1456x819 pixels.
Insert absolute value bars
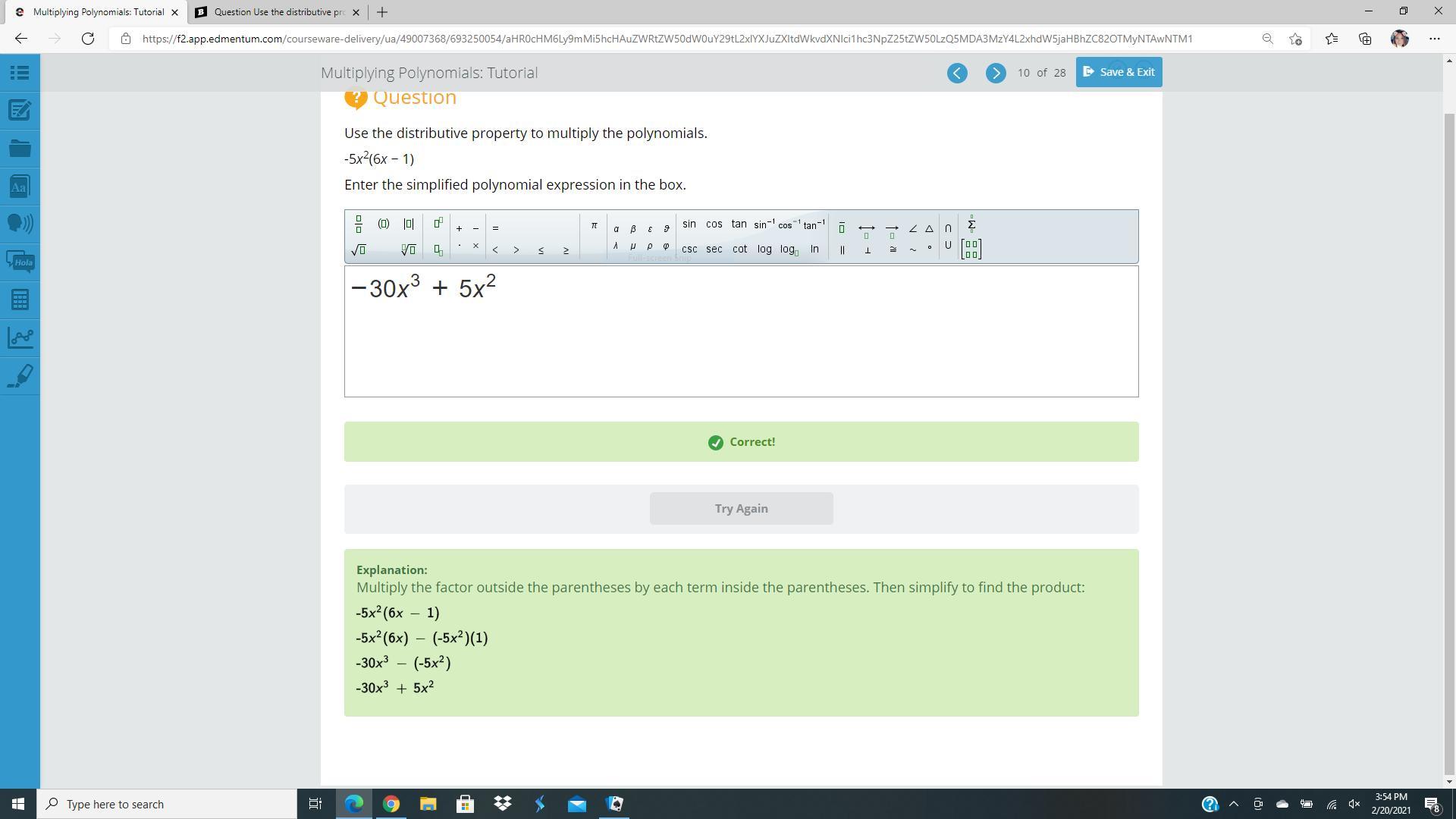[x=409, y=224]
